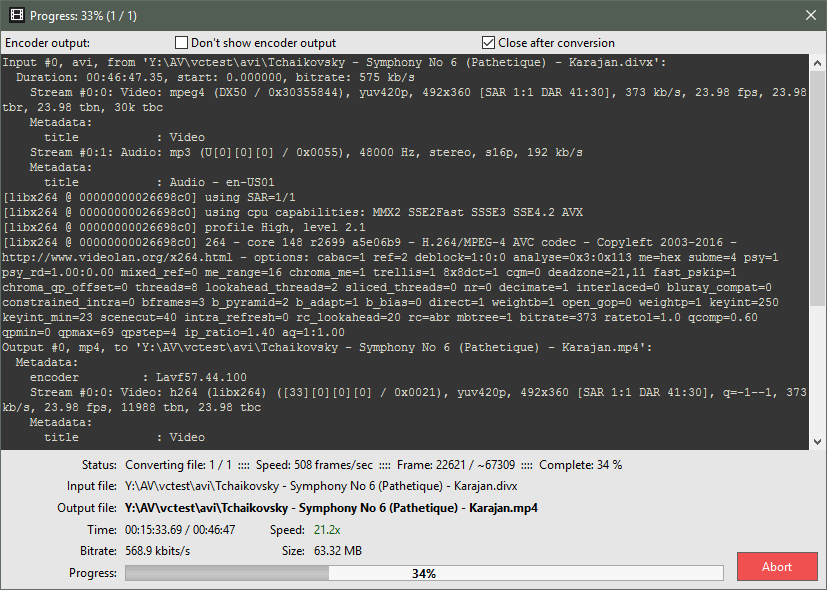827x590 pixels.
Task: Click scrollbar track below the thumb
Action: (818, 369)
